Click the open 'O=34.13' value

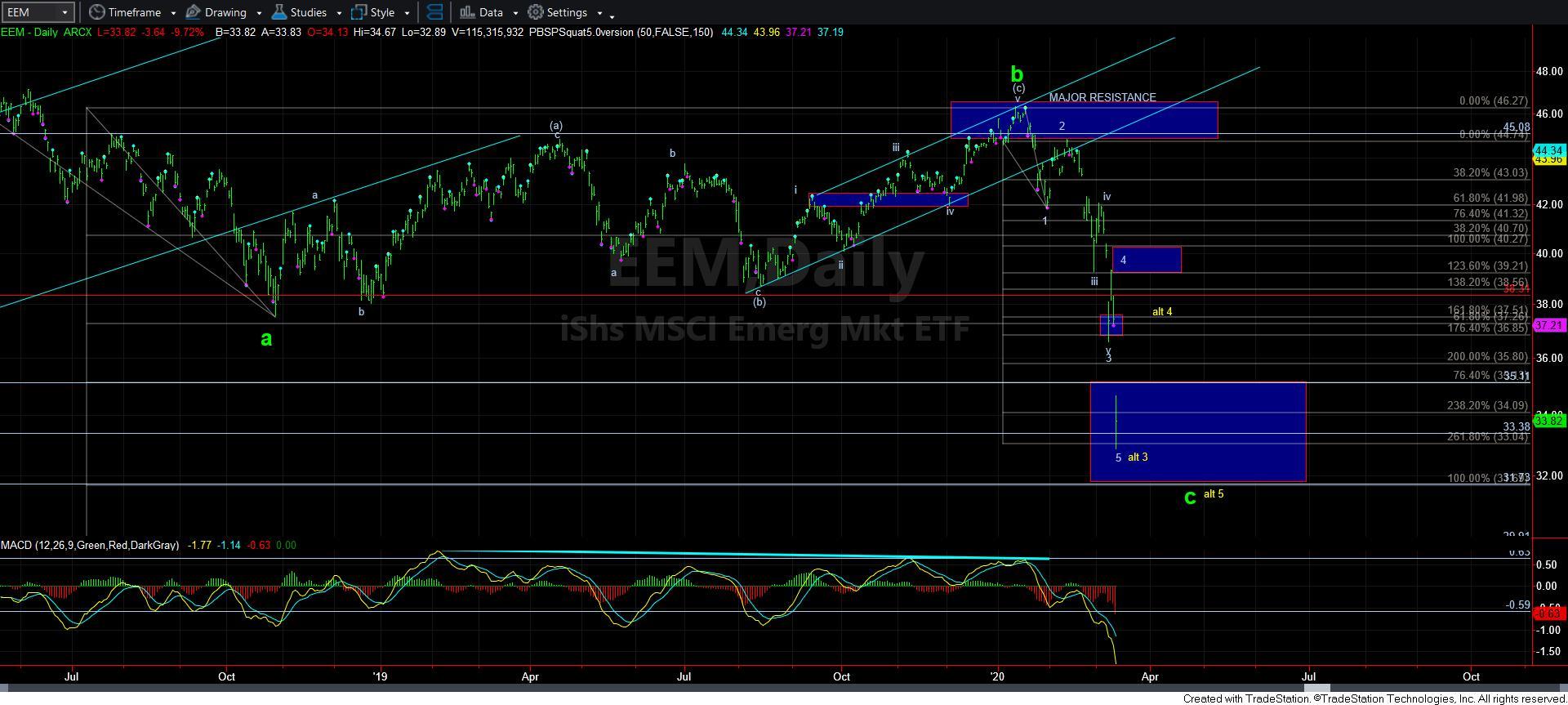[327, 32]
